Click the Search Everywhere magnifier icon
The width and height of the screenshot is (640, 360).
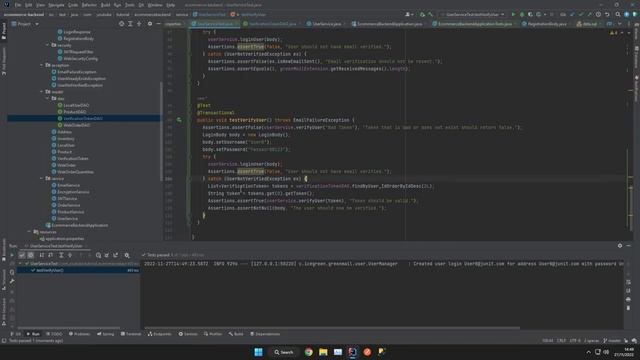[618, 14]
